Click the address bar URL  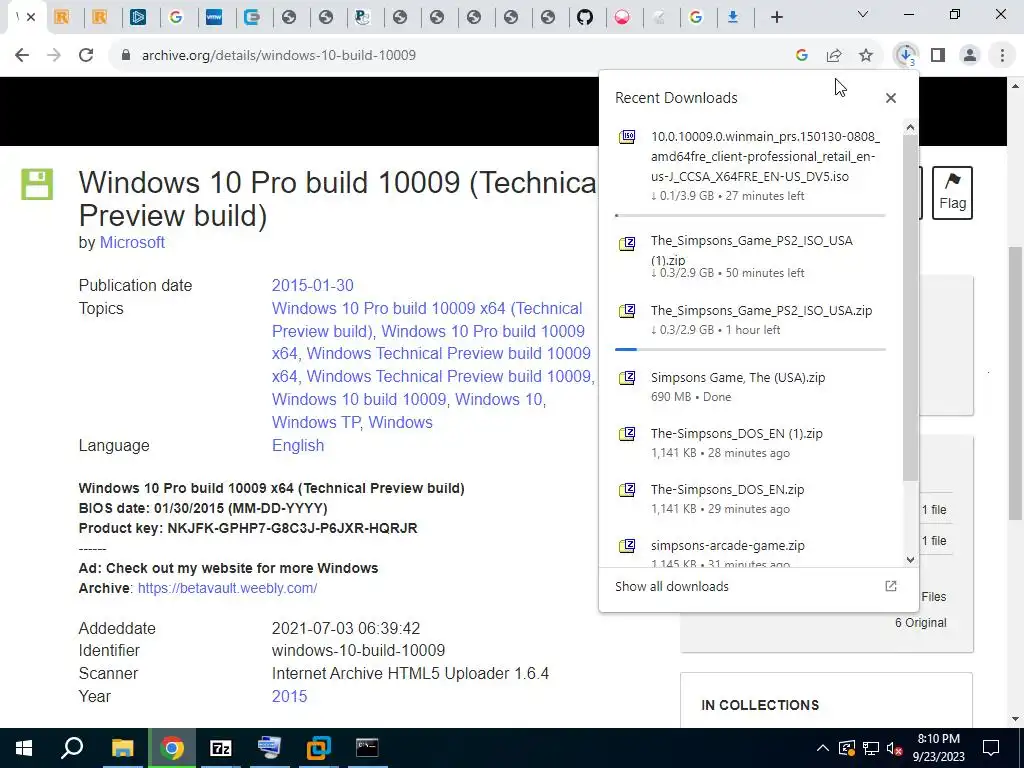coord(279,55)
